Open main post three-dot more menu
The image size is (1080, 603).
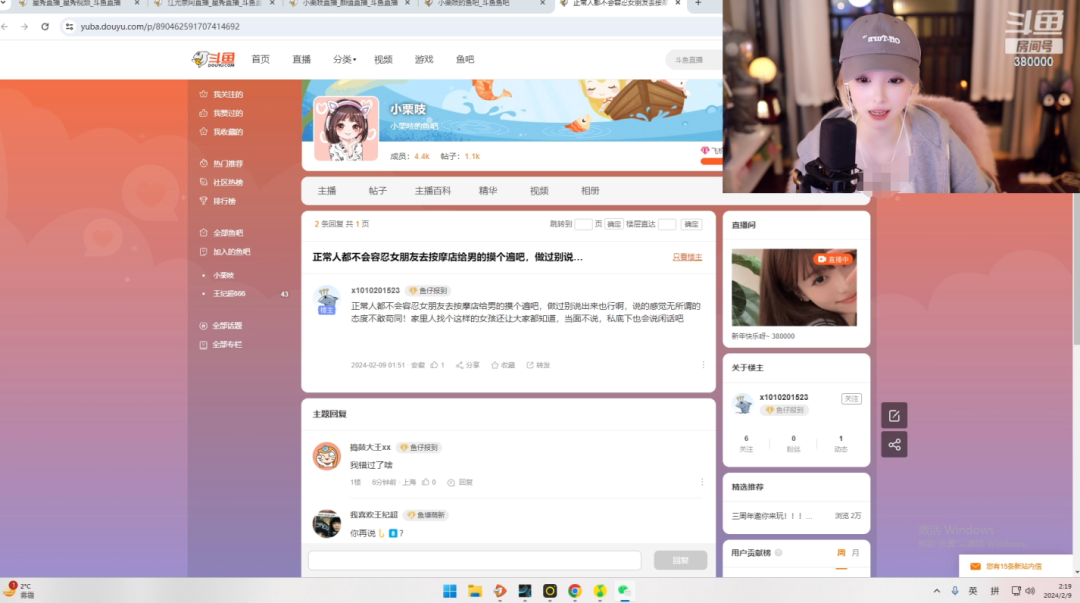coord(703,365)
